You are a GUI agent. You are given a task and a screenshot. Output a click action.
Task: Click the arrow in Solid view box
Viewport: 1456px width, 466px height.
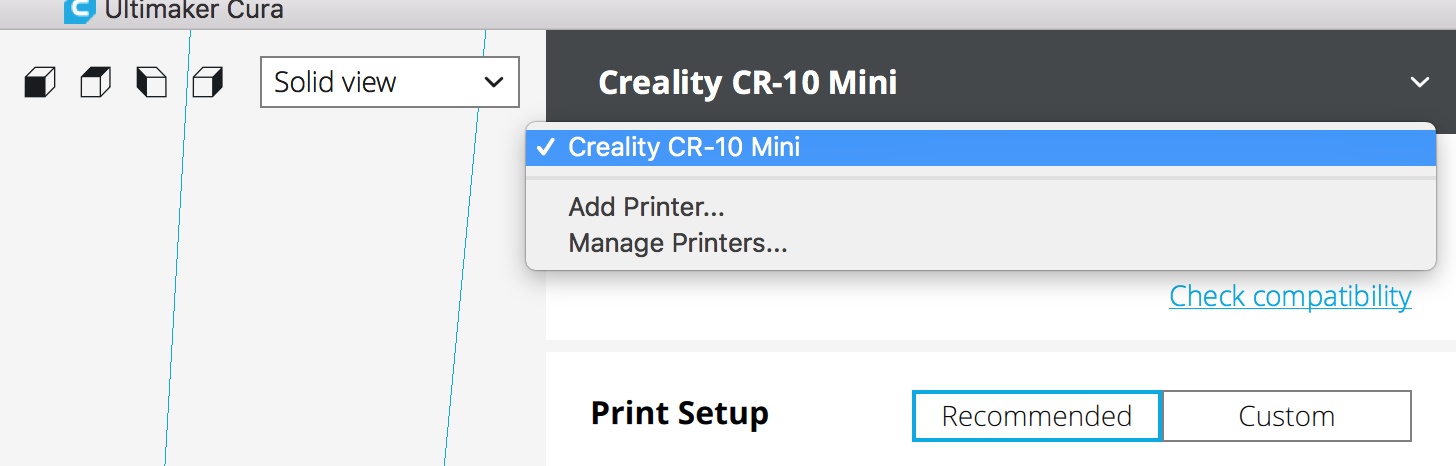tap(494, 82)
